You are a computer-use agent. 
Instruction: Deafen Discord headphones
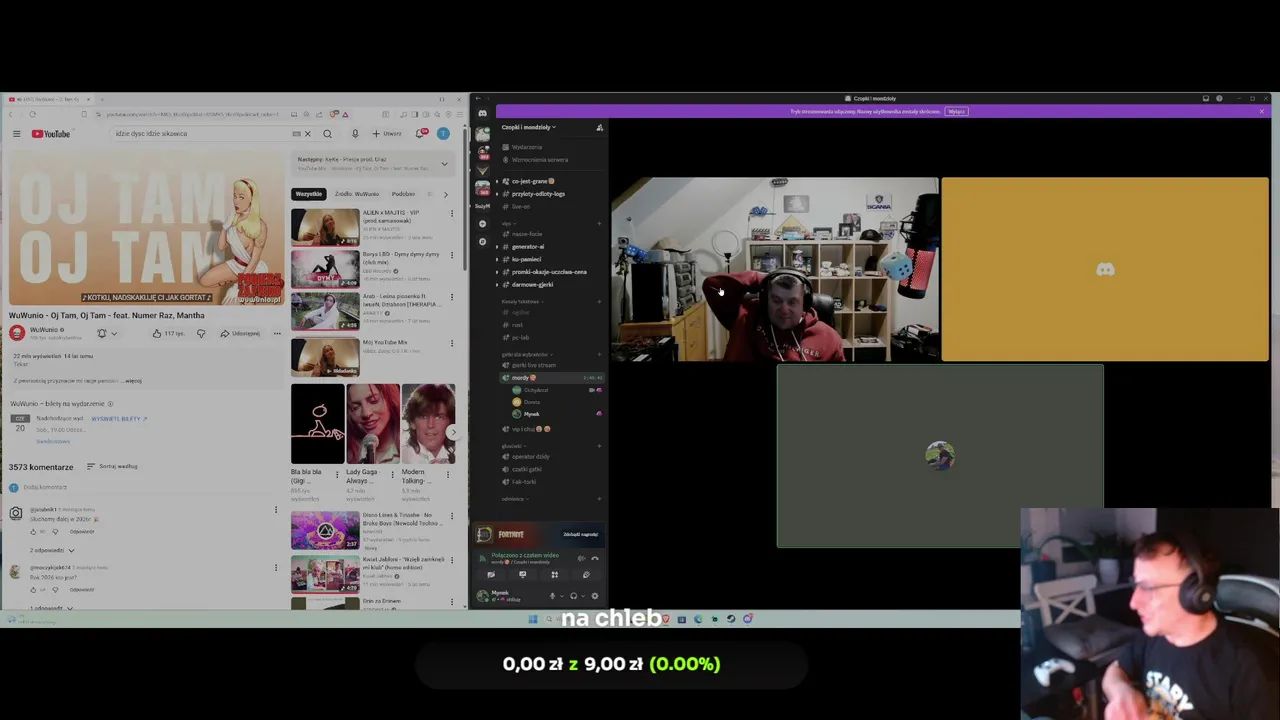coord(573,596)
